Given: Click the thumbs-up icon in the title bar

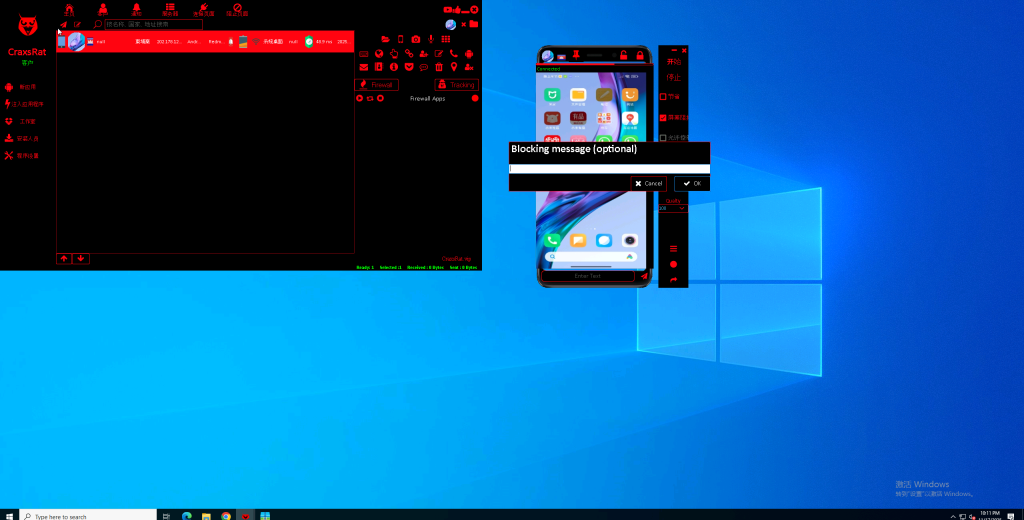Looking at the screenshot, I should pos(456,10).
